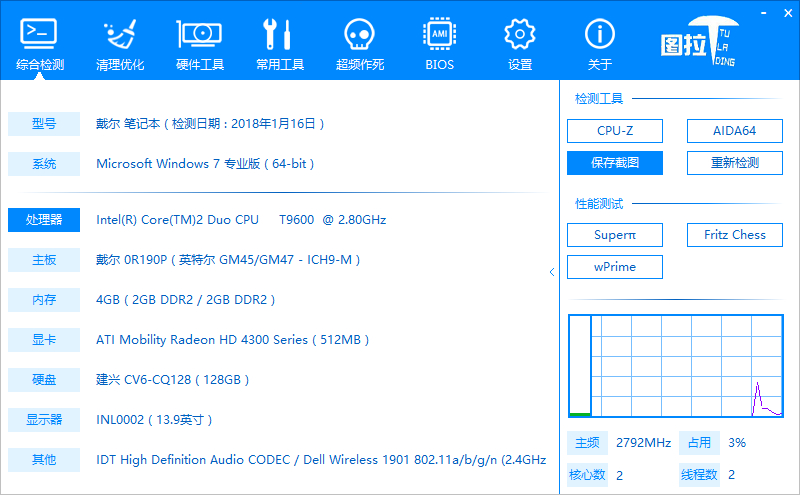
Task: Open the 设置 gear icon
Action: [x=519, y=34]
